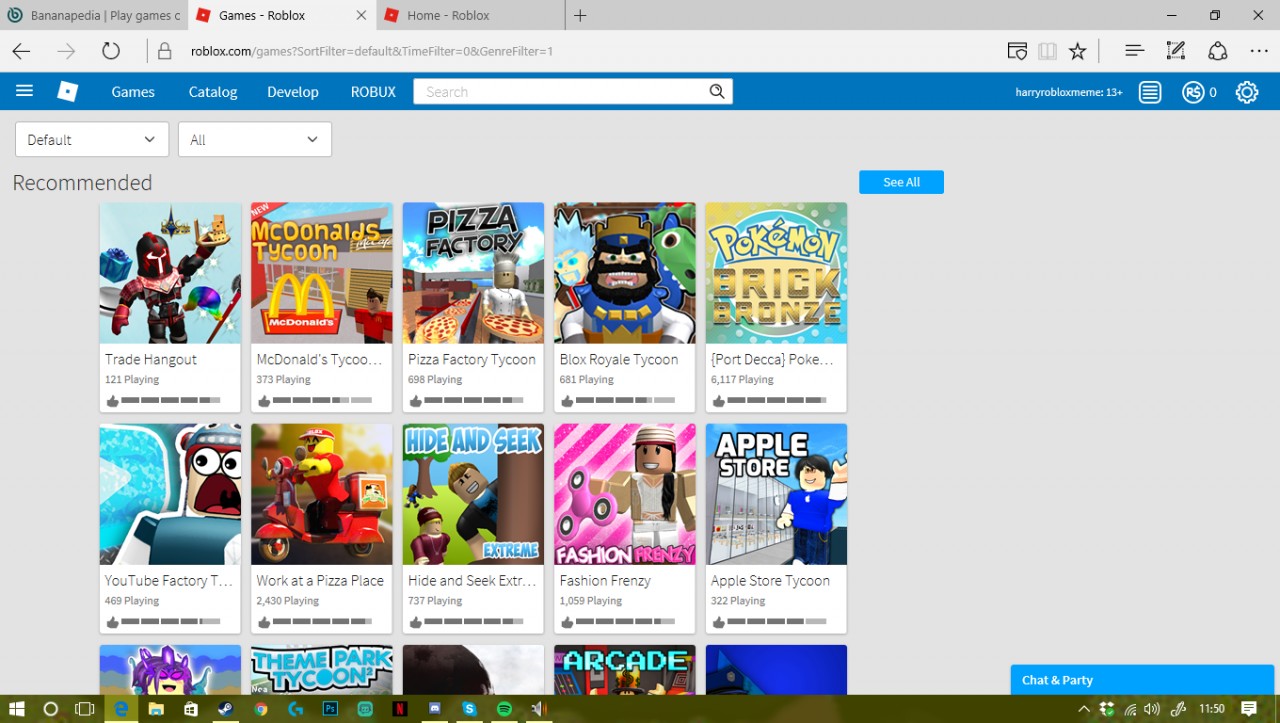This screenshot has height=723, width=1280.
Task: Open the Edge share icon
Action: tap(1218, 51)
